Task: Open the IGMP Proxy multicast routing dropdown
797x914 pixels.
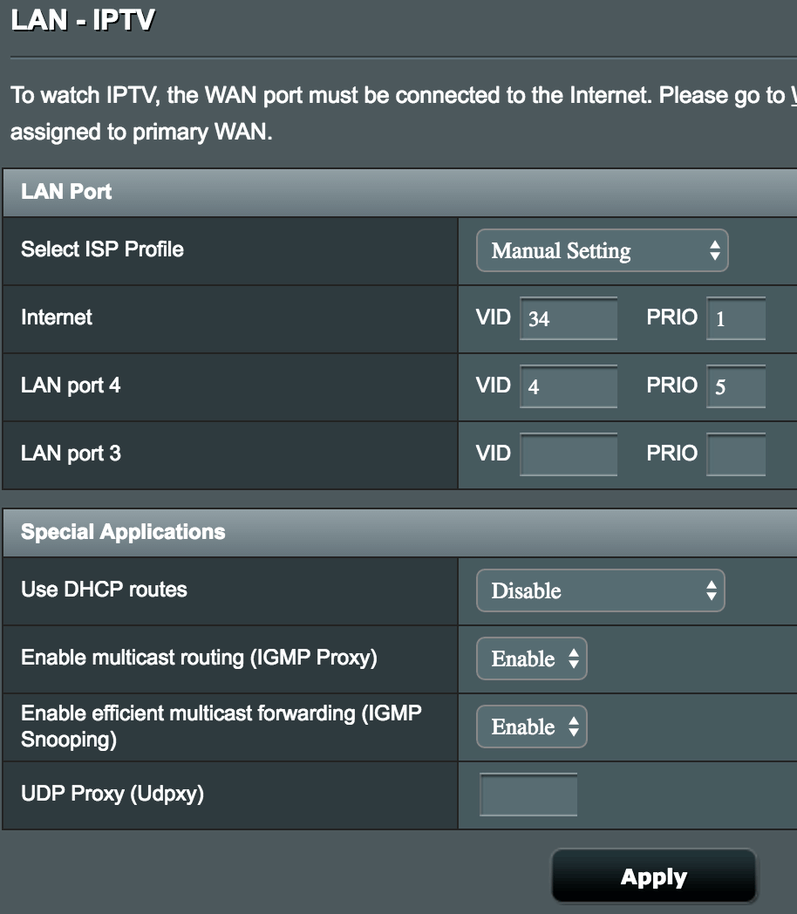Action: (x=531, y=658)
